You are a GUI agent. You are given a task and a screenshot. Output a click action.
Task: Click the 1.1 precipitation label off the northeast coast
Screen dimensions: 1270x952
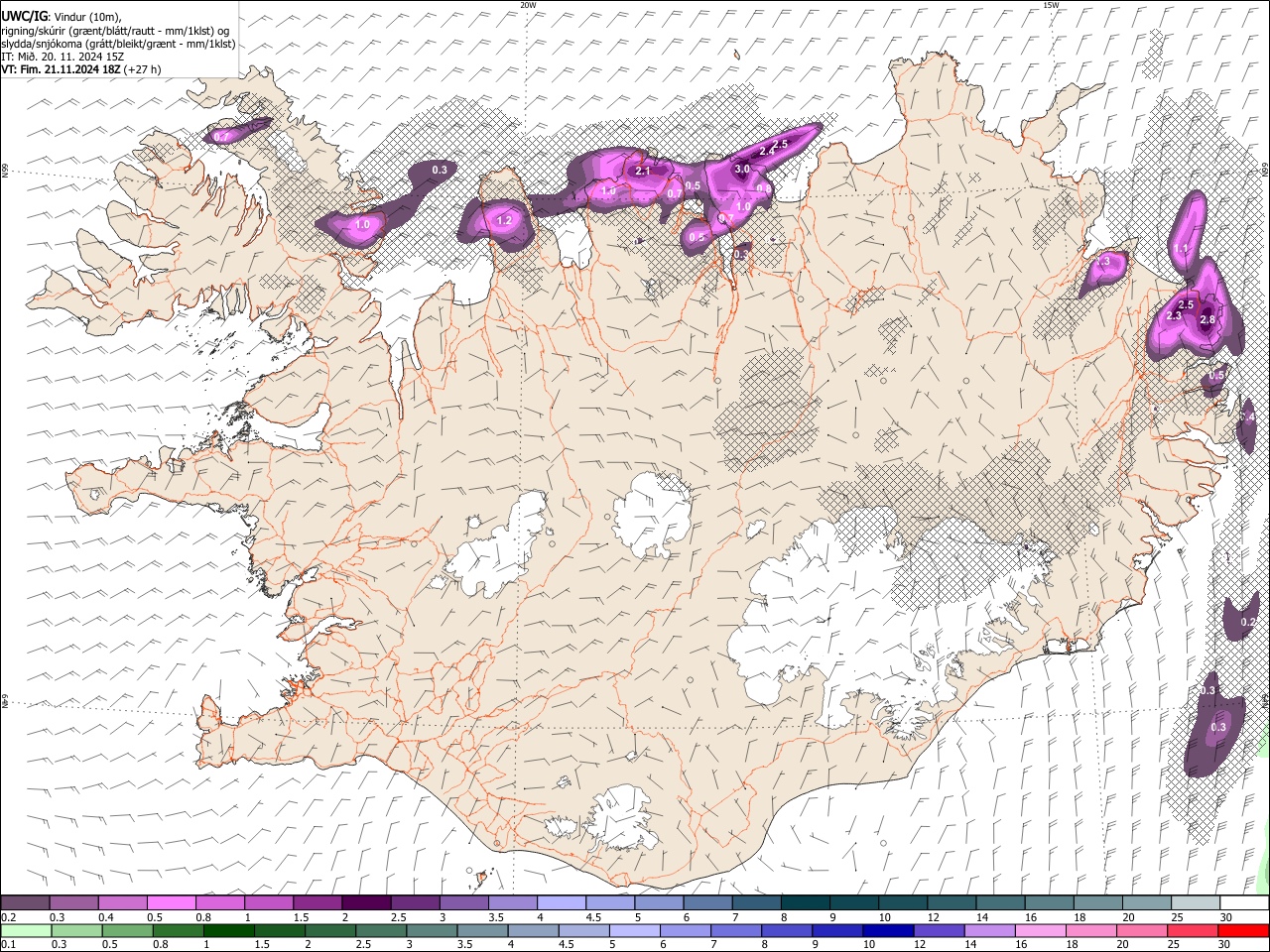(1181, 249)
